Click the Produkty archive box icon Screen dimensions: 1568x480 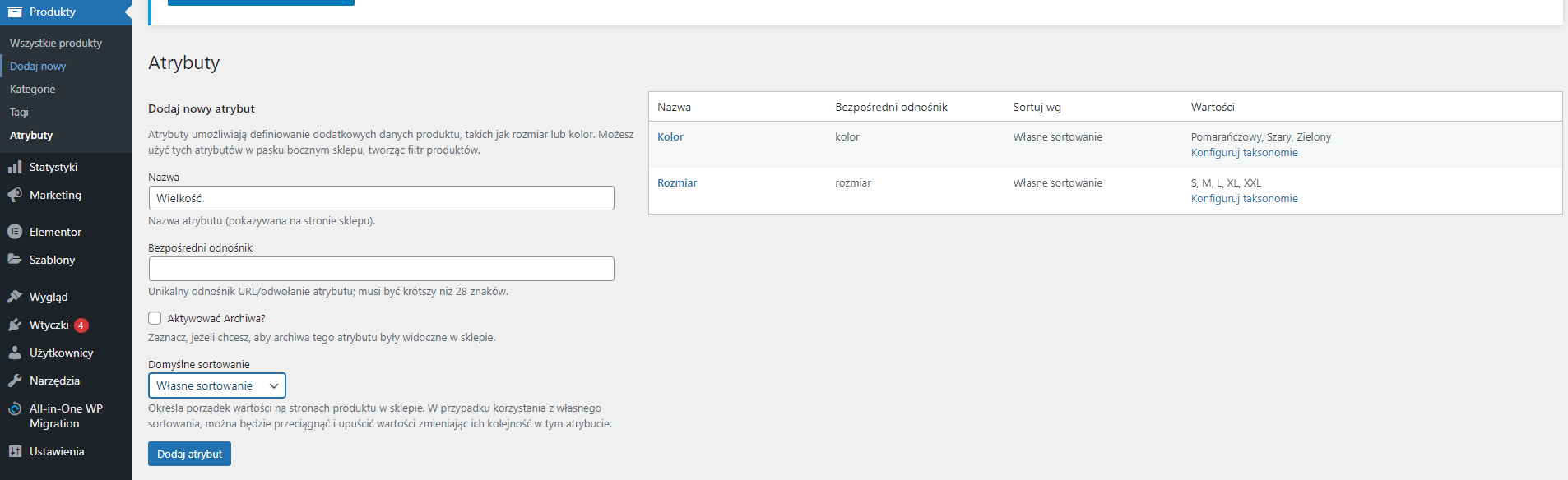pyautogui.click(x=15, y=12)
